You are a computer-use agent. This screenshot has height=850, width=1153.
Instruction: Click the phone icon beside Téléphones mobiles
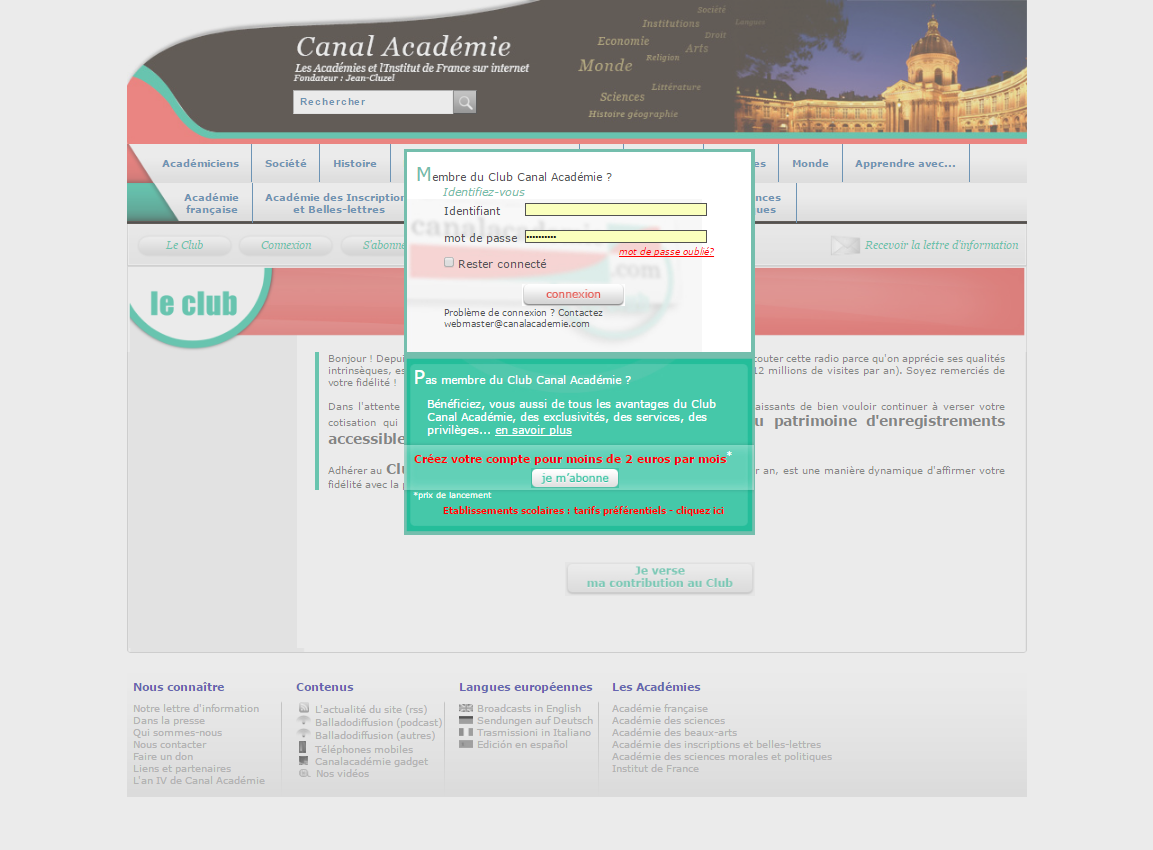tap(302, 747)
